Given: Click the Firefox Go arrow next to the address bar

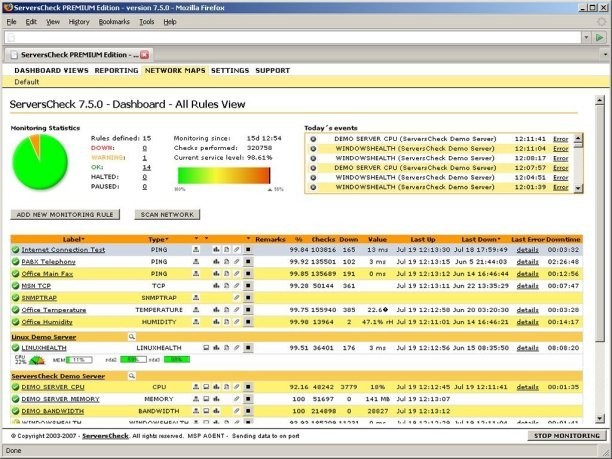Looking at the screenshot, I should [x=600, y=37].
